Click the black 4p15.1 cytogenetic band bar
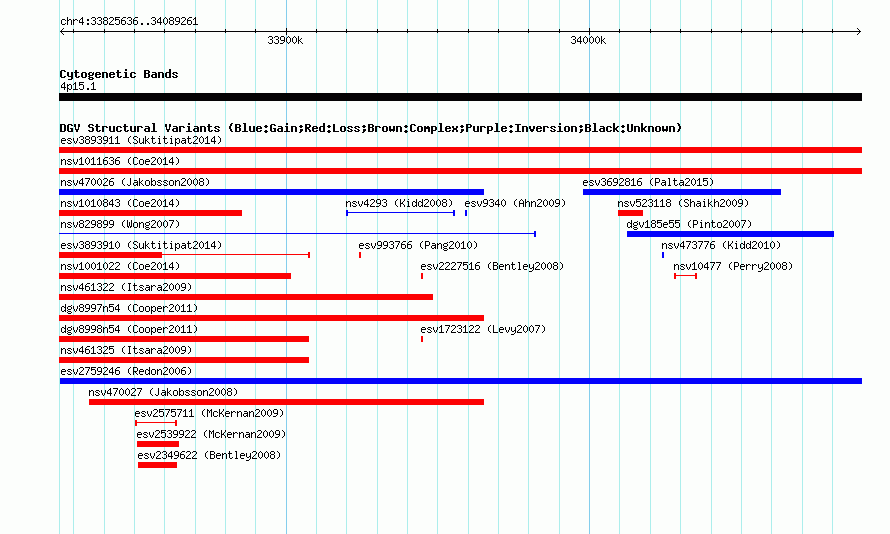890x534 pixels. coord(460,97)
